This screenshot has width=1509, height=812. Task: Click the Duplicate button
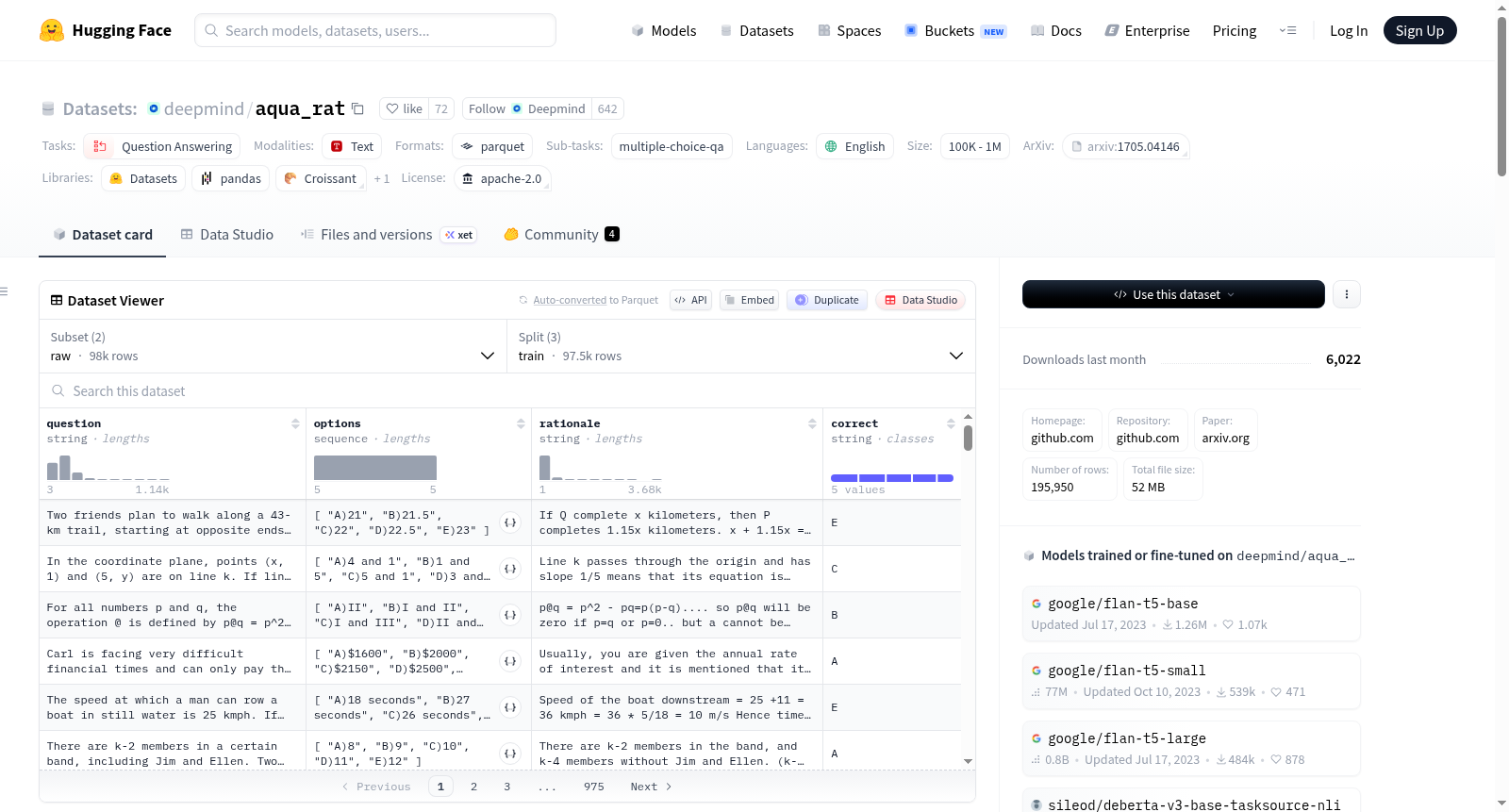pos(827,300)
